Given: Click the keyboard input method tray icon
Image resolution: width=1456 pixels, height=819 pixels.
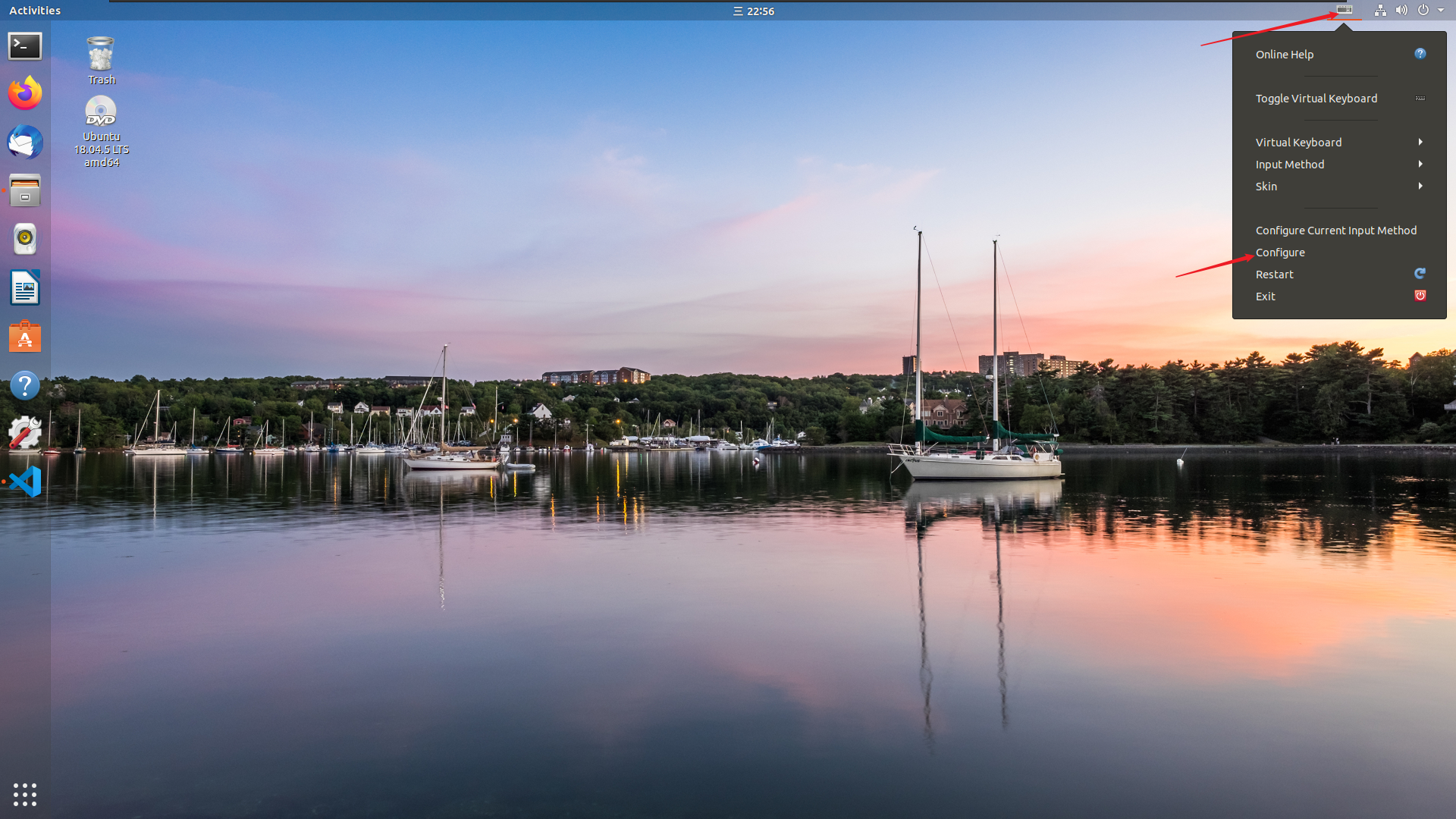Looking at the screenshot, I should 1344,10.
